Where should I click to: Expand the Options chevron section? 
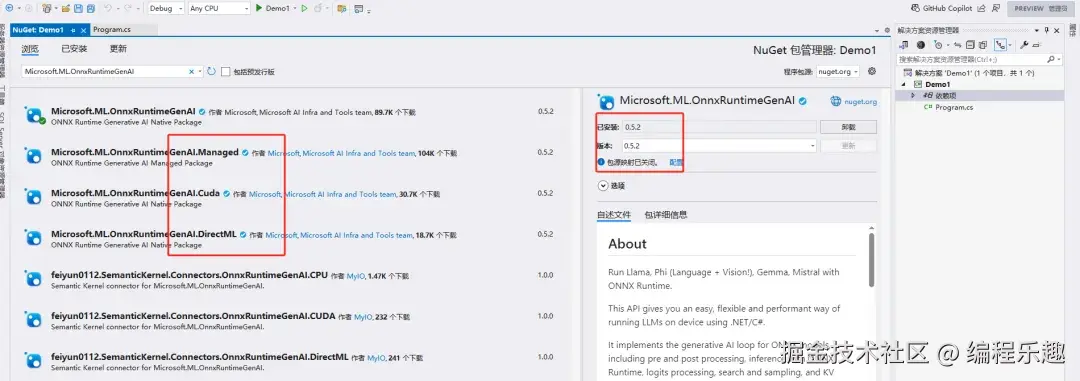(x=603, y=185)
